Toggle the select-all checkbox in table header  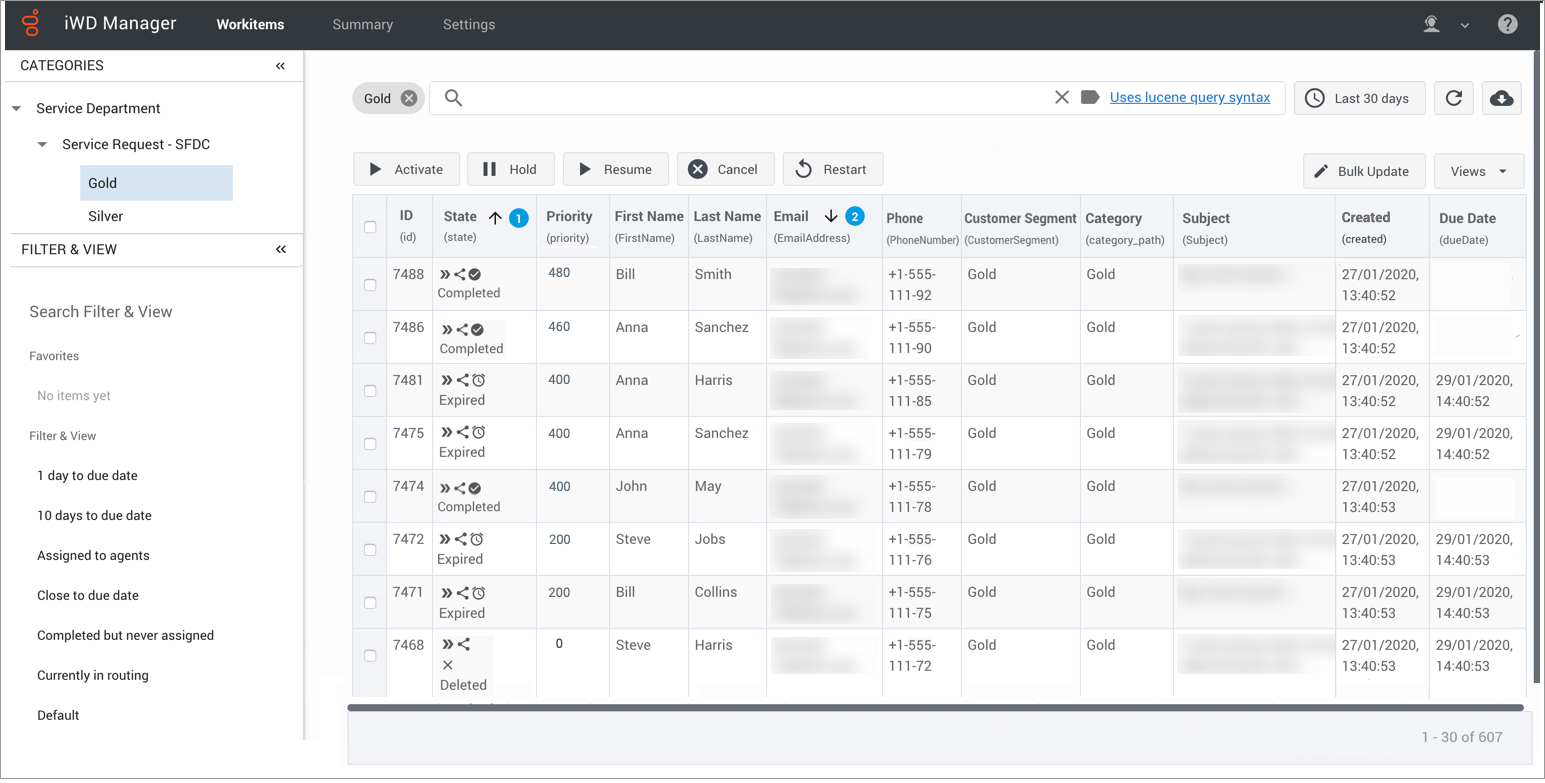pyautogui.click(x=370, y=227)
